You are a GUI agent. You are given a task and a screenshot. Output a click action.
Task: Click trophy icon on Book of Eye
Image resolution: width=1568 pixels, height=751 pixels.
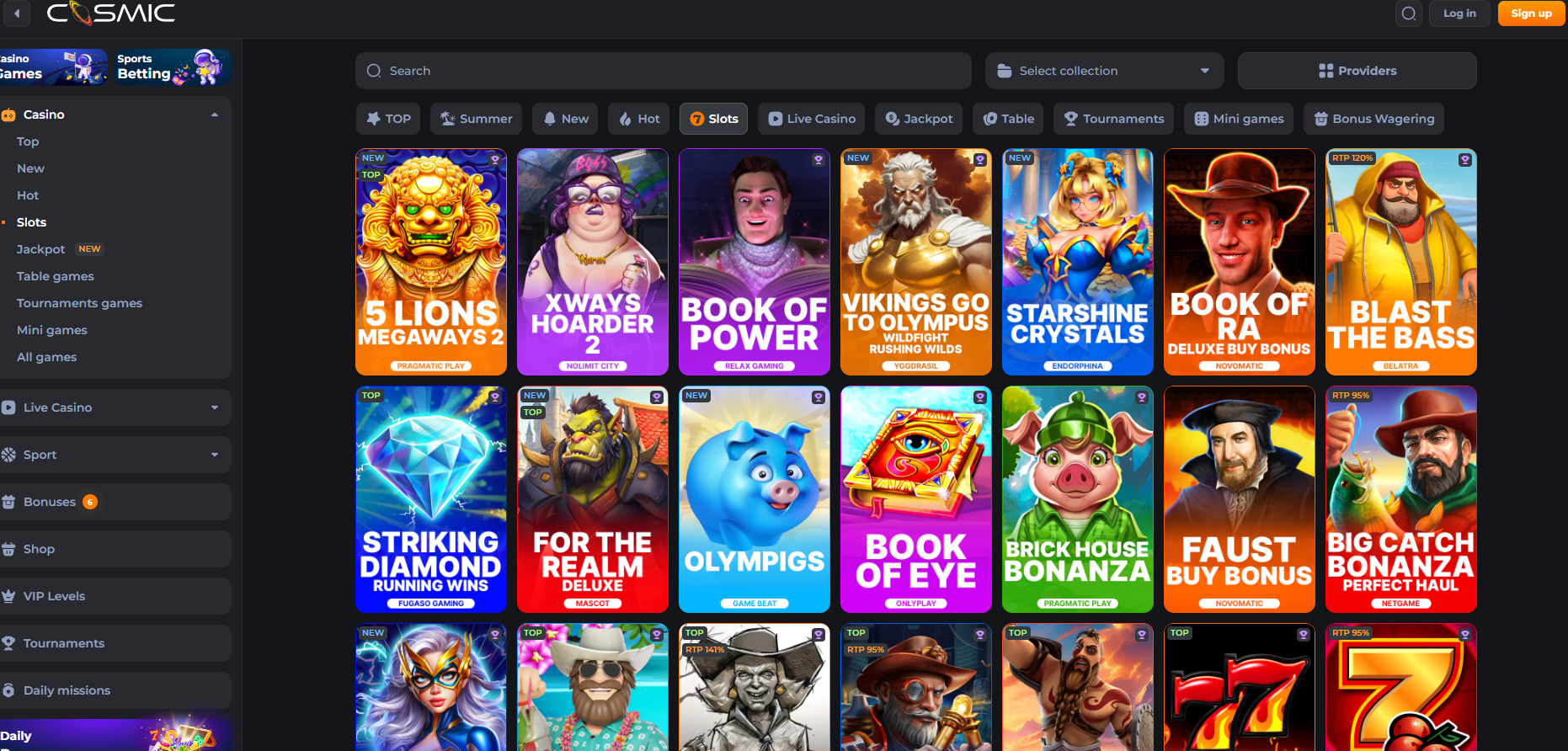tap(980, 397)
